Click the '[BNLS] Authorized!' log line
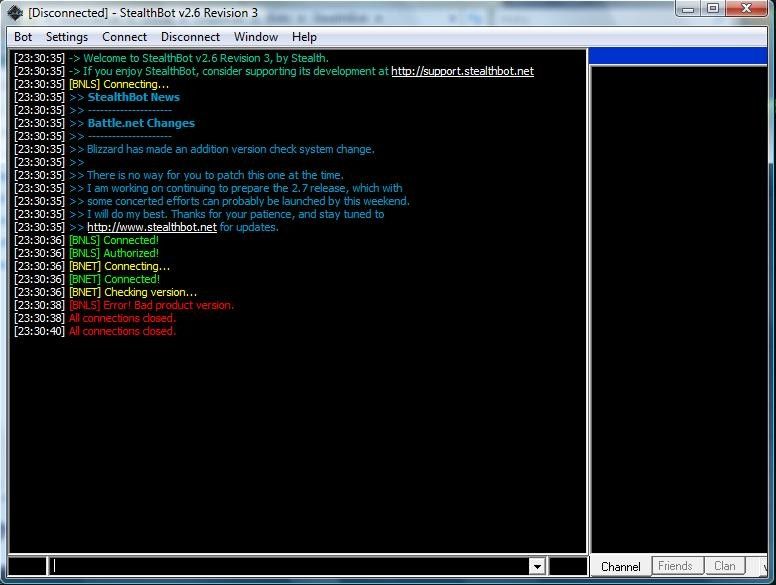 click(x=114, y=253)
